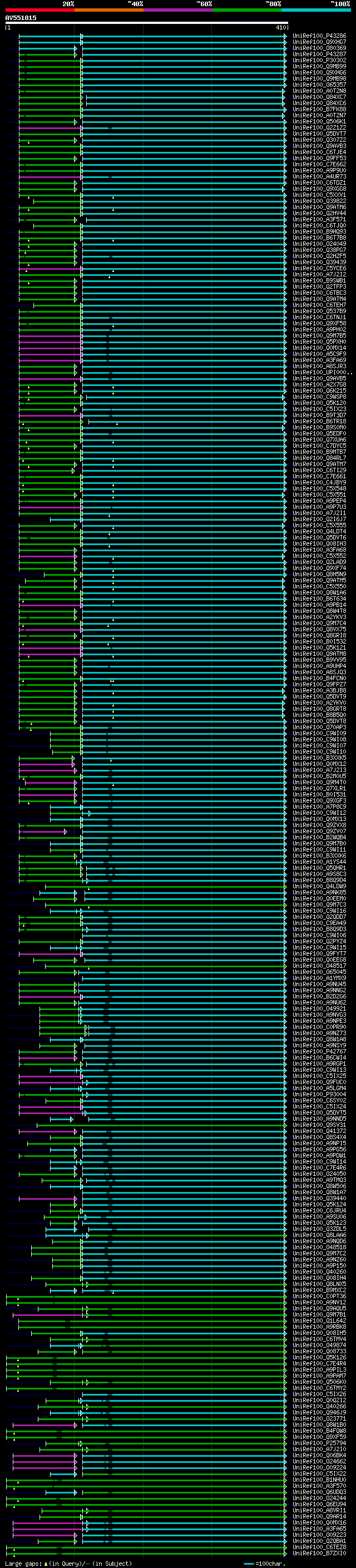Open UniRef100_A2YKV3 hit name
The image size is (356, 1568).
pos(319,617)
